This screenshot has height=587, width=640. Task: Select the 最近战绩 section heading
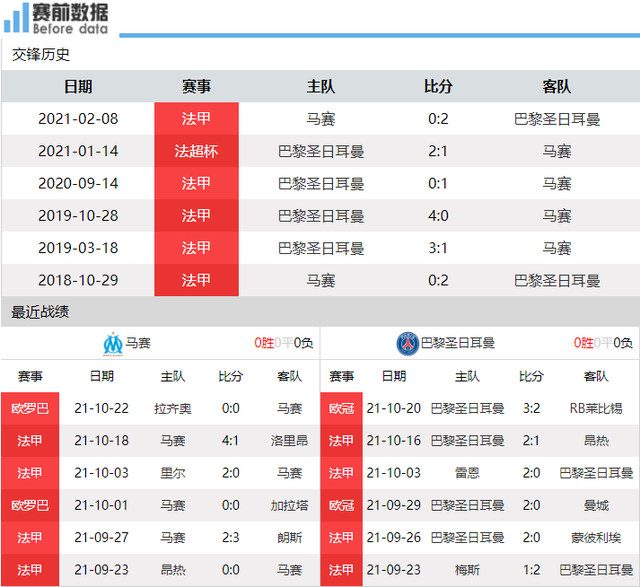pyautogui.click(x=40, y=312)
